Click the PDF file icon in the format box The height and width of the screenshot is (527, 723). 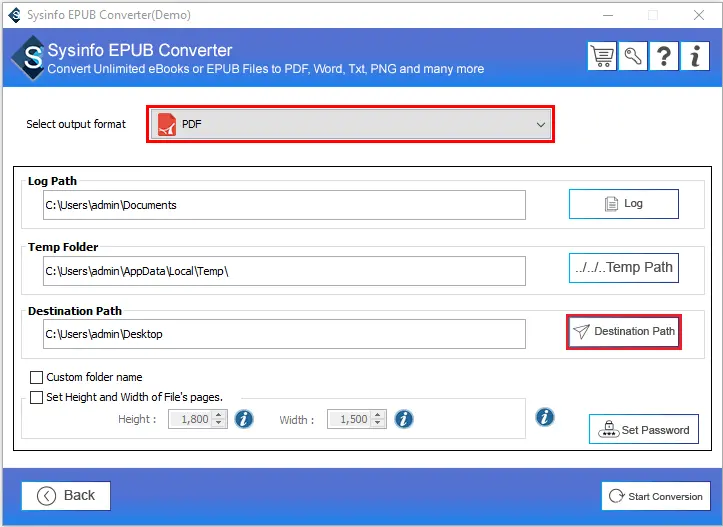[167, 124]
